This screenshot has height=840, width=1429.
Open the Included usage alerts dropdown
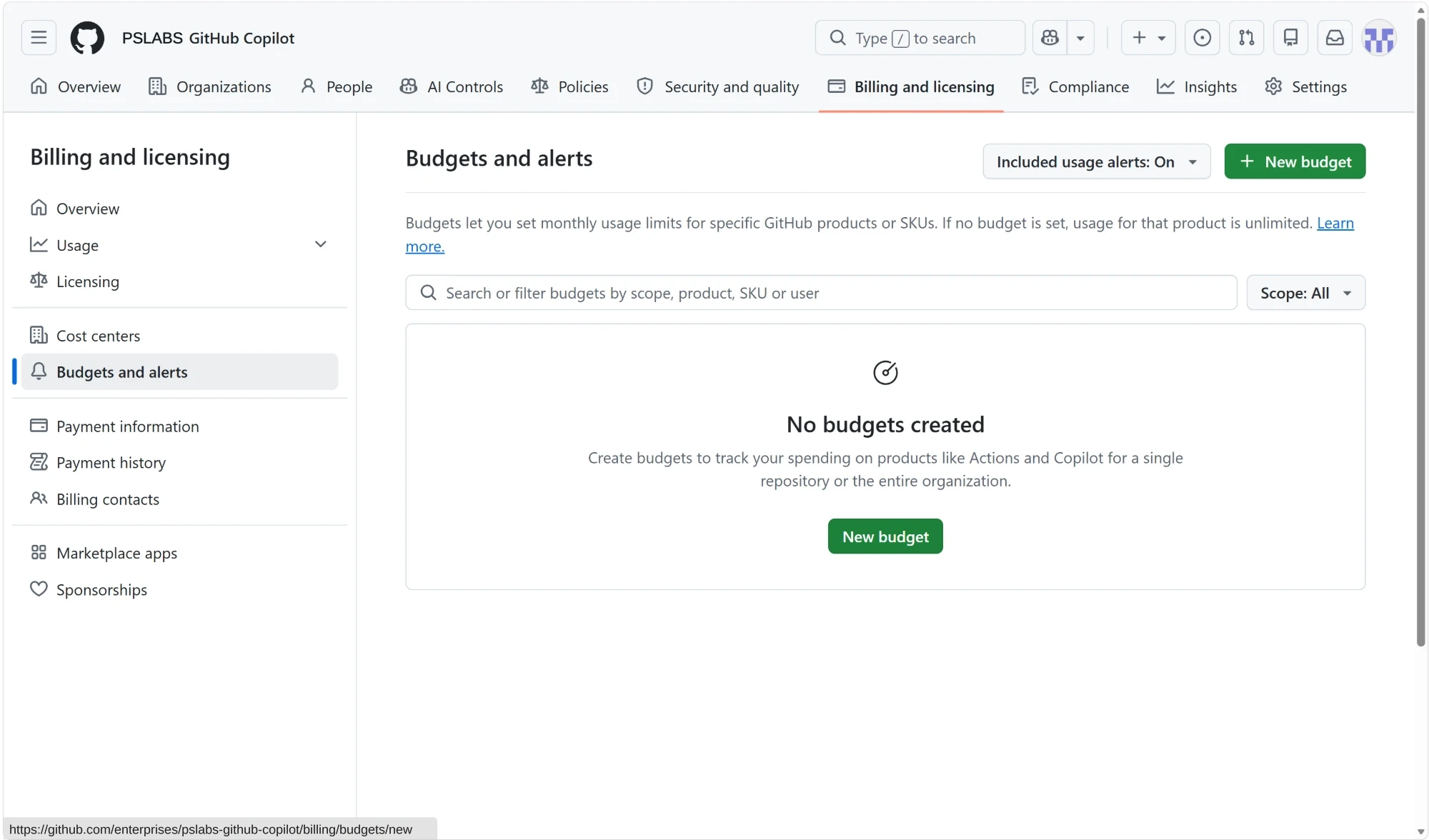[1097, 161]
